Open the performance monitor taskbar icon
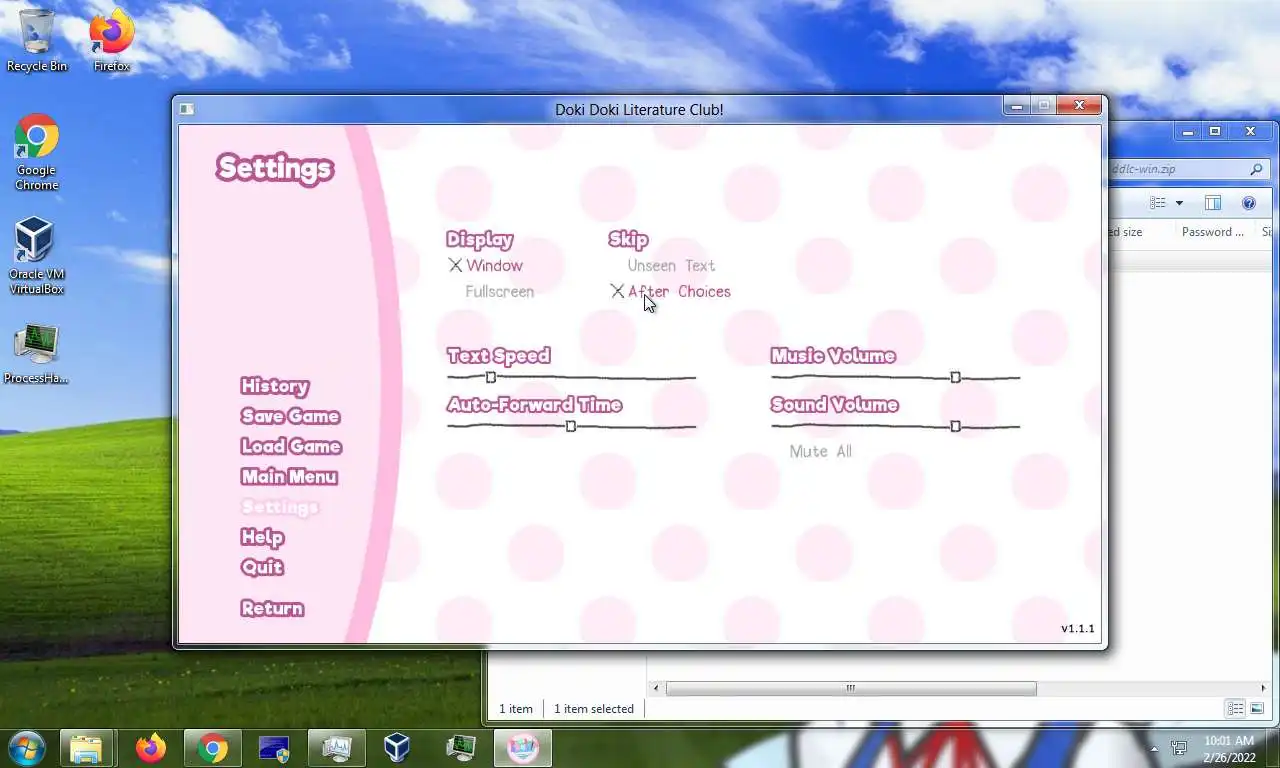1280x768 pixels. tap(335, 748)
